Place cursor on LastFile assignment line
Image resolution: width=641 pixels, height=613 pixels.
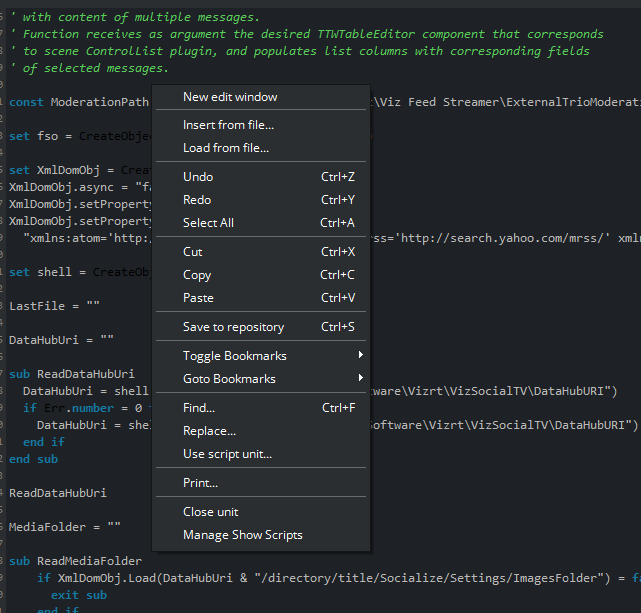(x=55, y=306)
